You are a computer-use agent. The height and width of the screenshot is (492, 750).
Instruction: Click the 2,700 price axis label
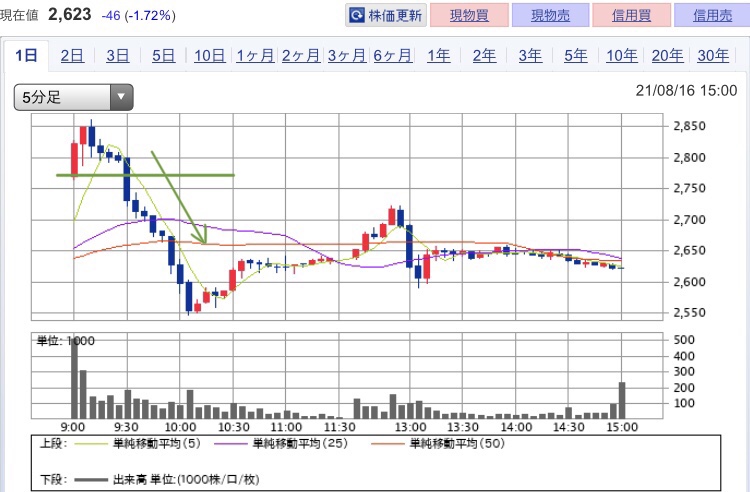(x=689, y=220)
